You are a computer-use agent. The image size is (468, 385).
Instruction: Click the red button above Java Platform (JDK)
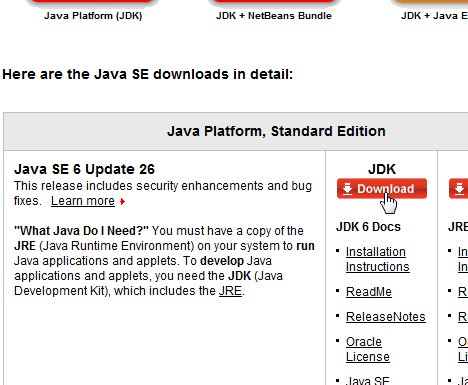tap(91, 2)
